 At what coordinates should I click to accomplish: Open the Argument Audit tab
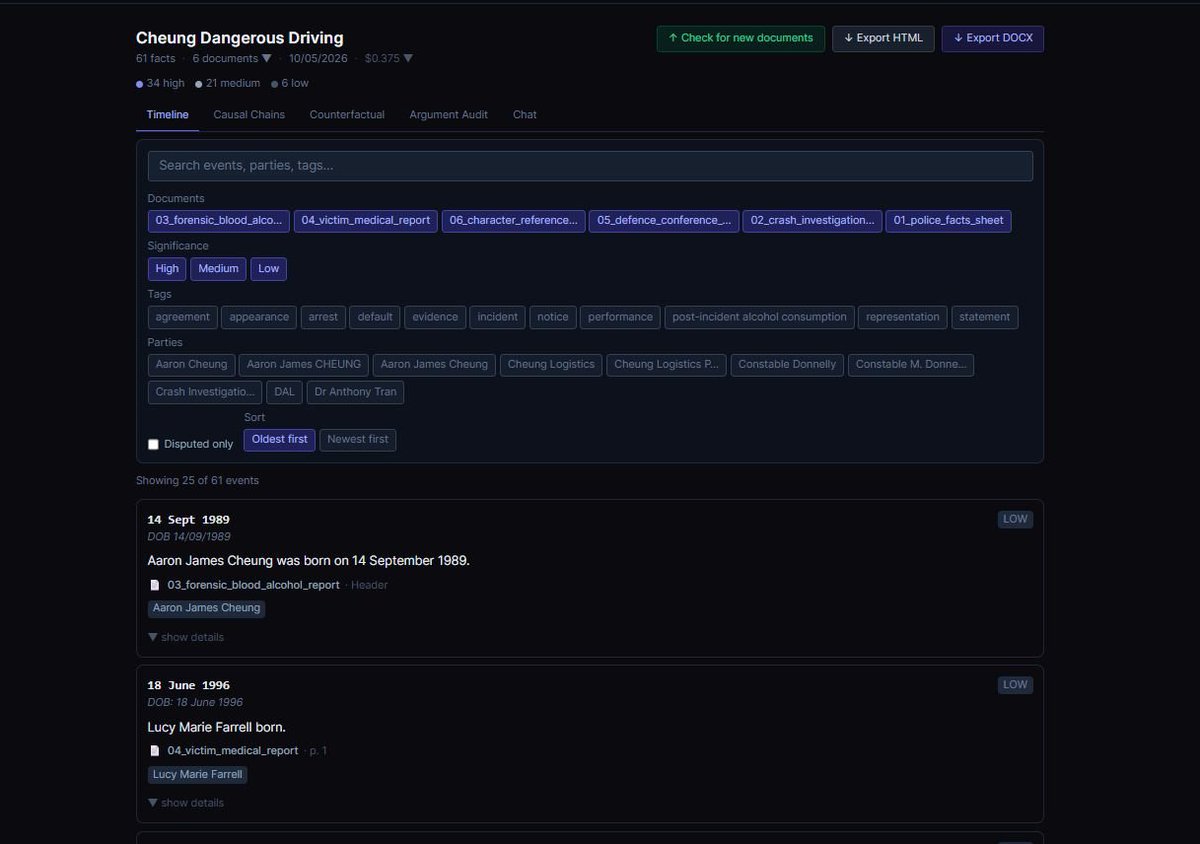(448, 114)
